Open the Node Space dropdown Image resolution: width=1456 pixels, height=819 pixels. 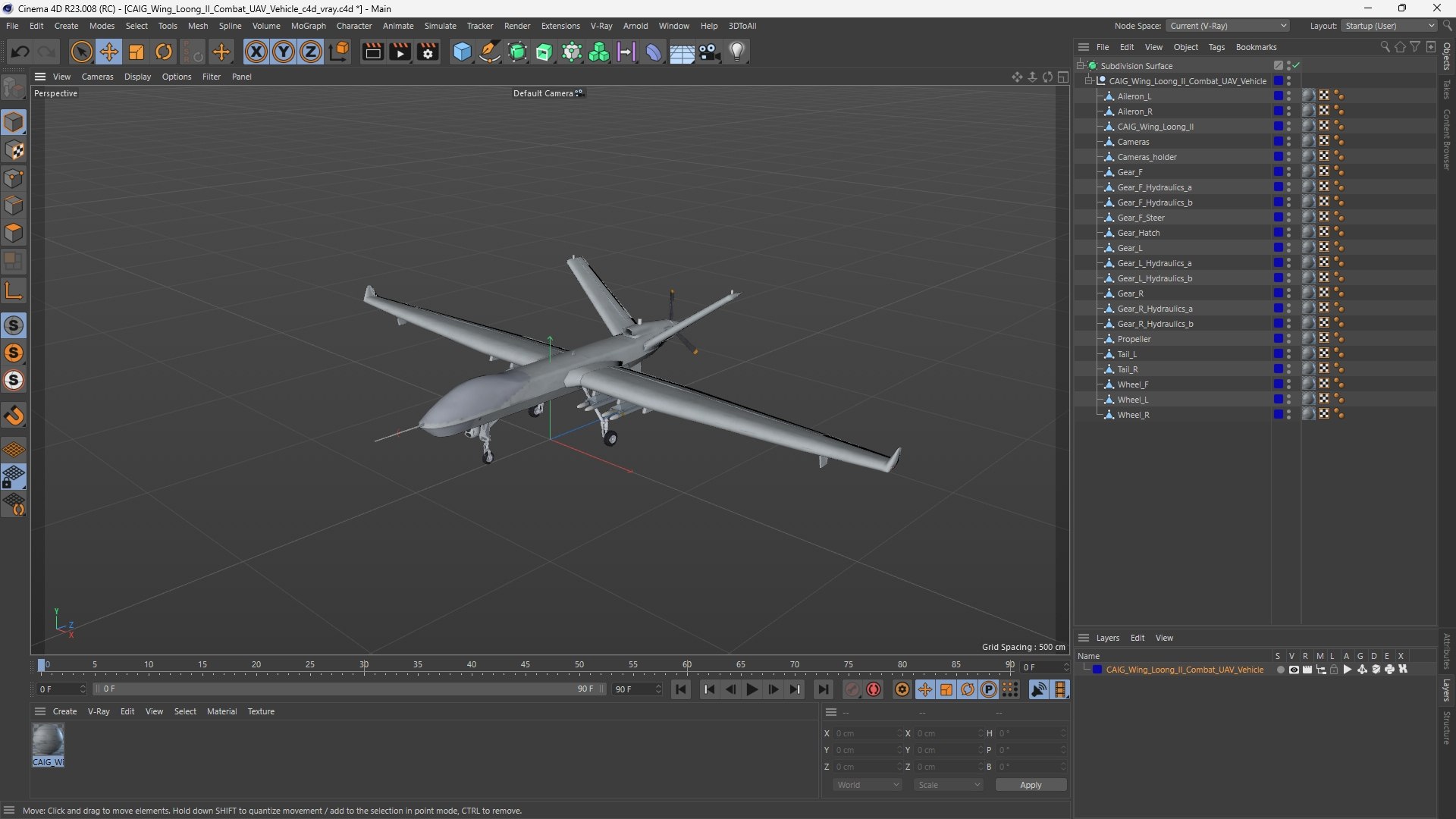(1227, 26)
